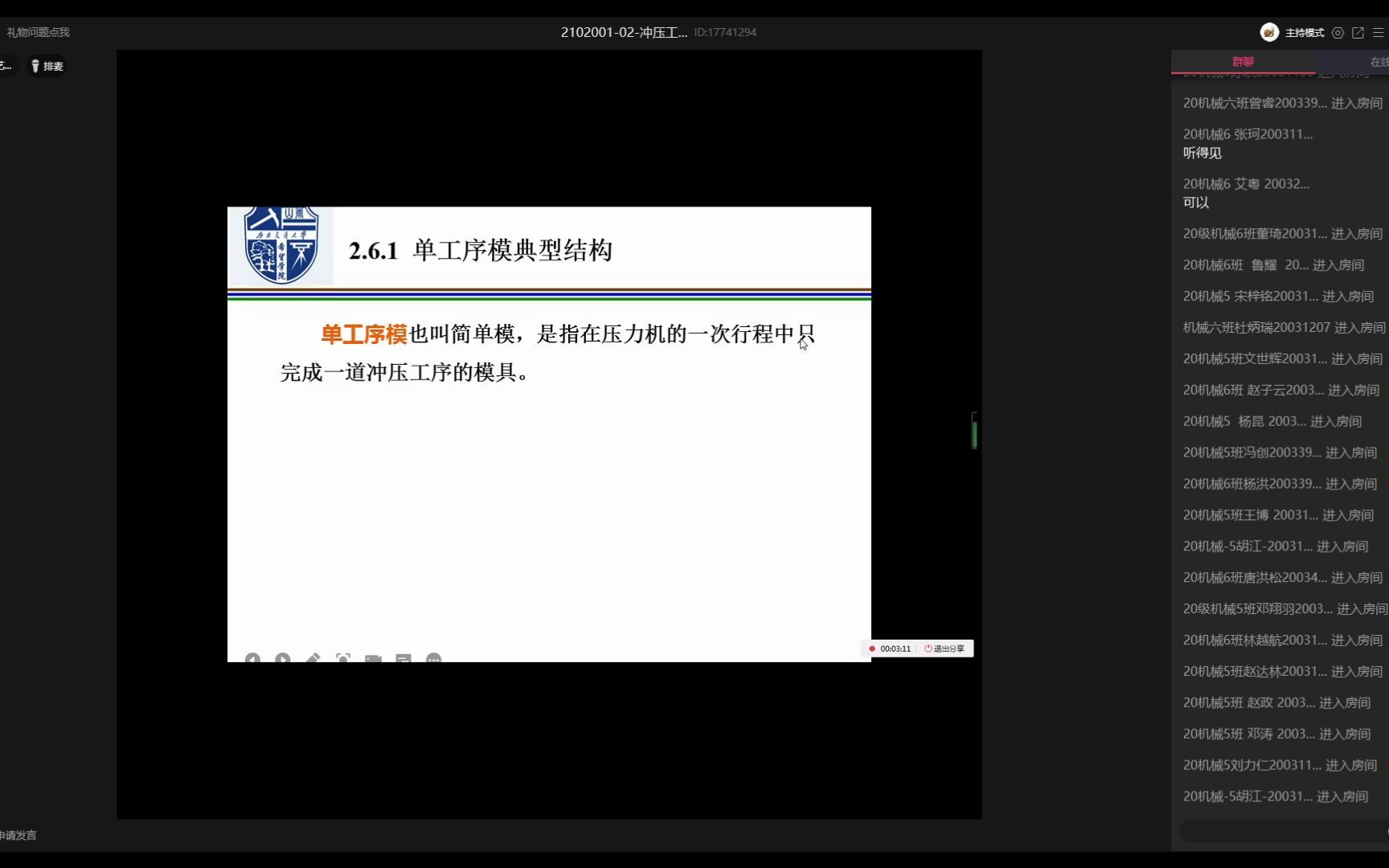Click entry 20机械6班林越航20031...
1389x868 pixels.
(1283, 641)
